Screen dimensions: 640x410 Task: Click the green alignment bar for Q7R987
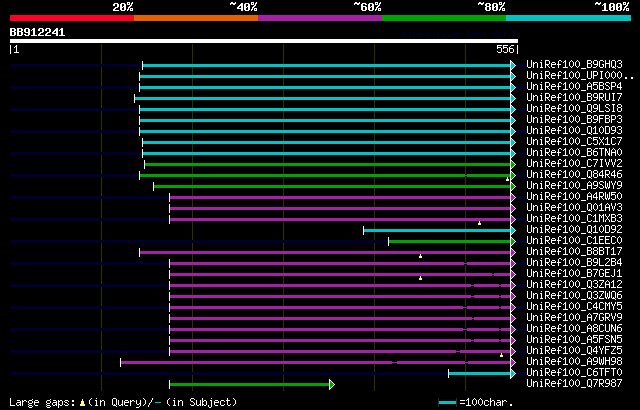[249, 384]
